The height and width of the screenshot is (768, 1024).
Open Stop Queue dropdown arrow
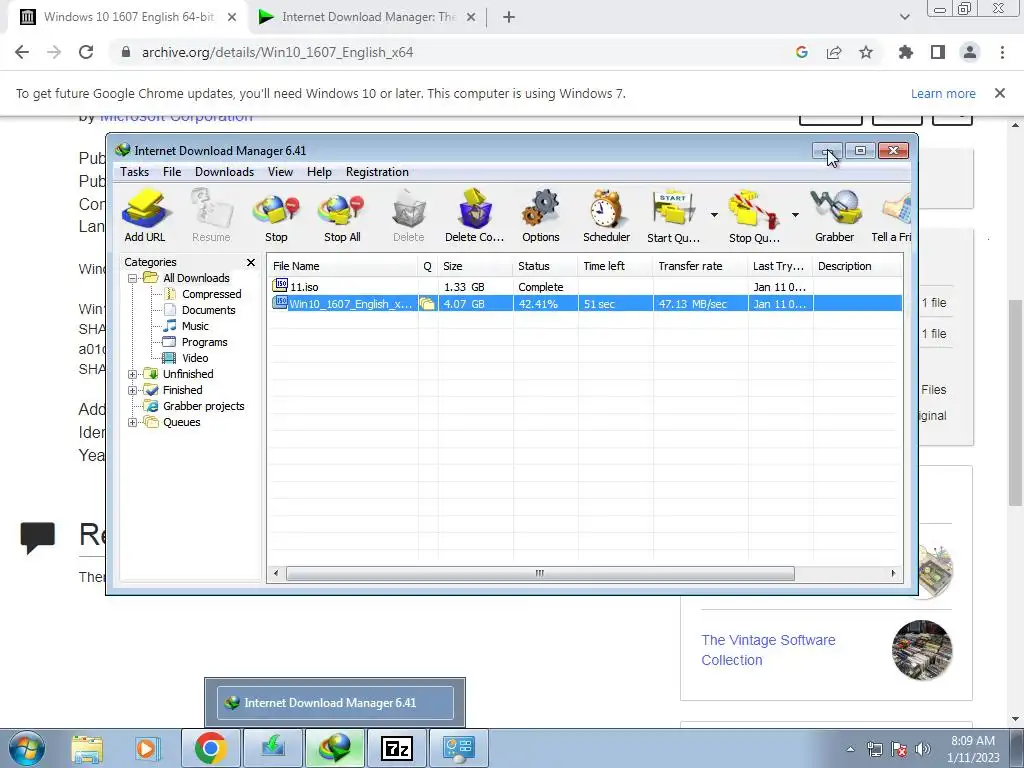tap(795, 215)
